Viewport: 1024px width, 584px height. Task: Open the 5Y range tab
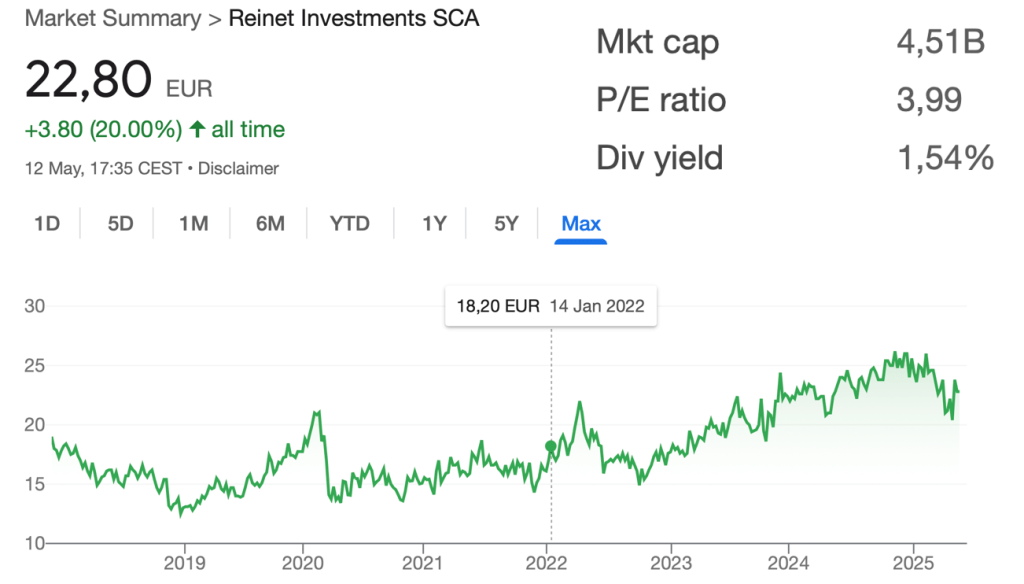point(506,224)
